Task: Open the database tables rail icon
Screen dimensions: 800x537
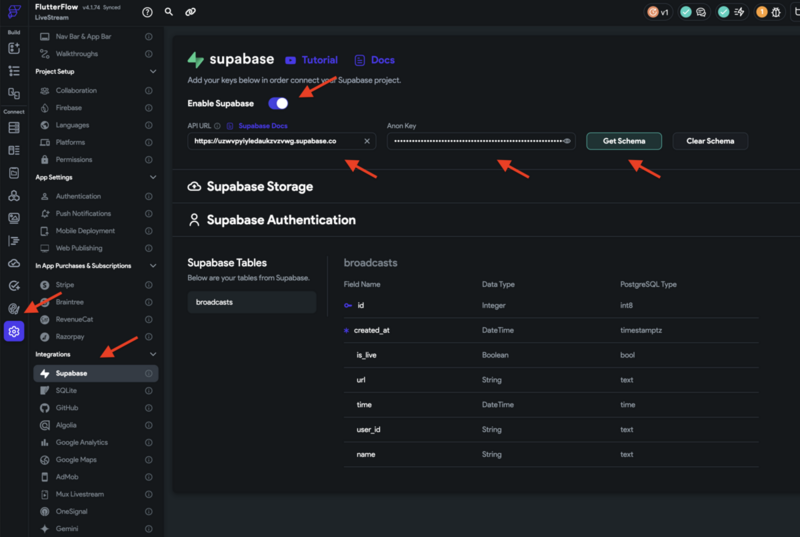Action: point(14,127)
